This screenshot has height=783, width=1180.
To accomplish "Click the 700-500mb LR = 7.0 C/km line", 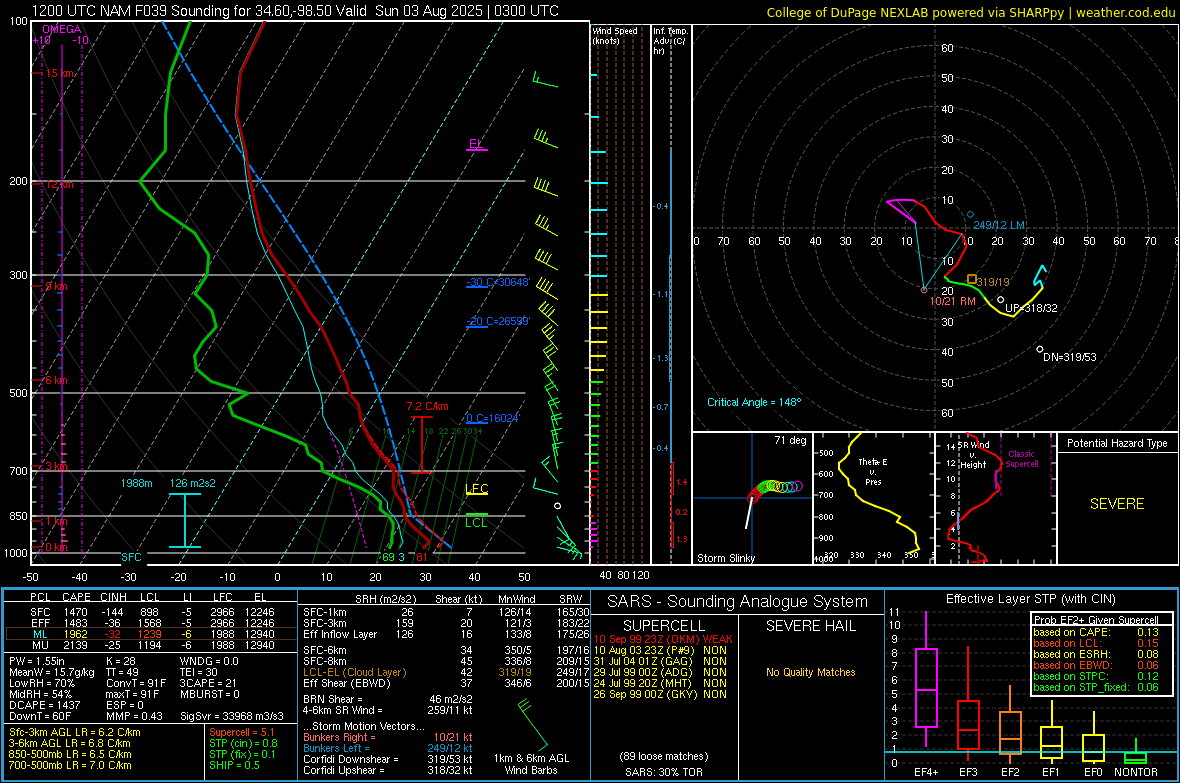I will pyautogui.click(x=70, y=765).
